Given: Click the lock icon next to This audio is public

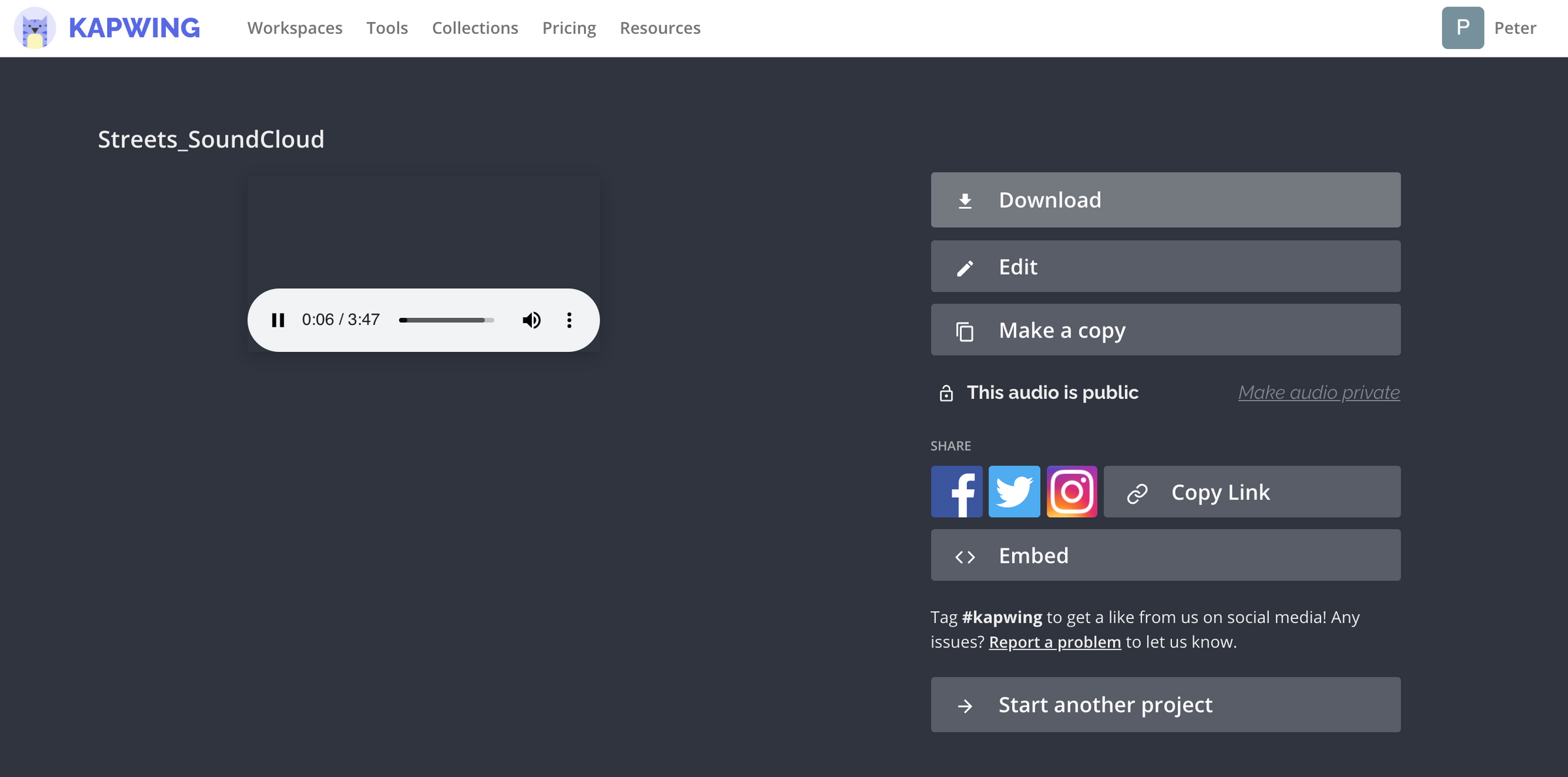Looking at the screenshot, I should click(x=946, y=392).
